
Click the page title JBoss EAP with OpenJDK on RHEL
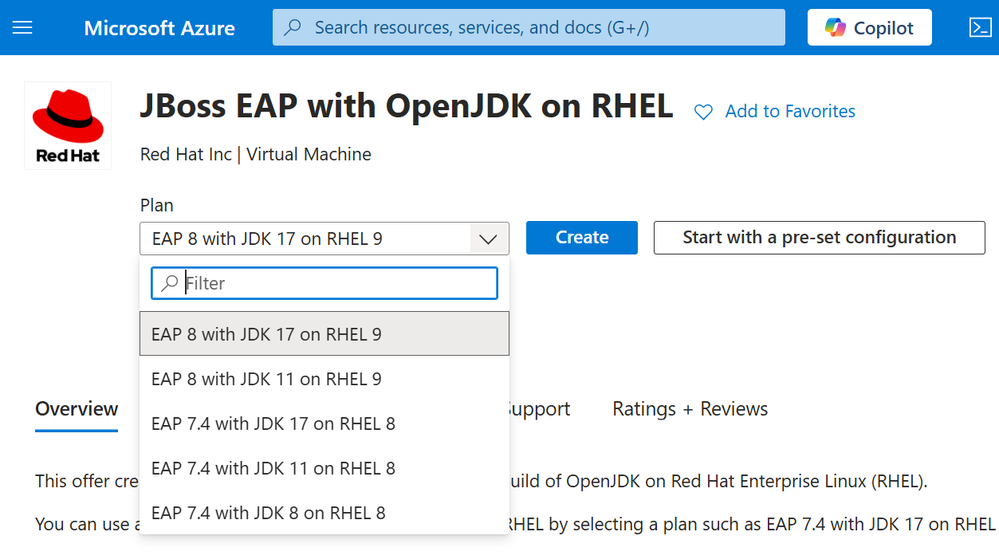(x=406, y=106)
